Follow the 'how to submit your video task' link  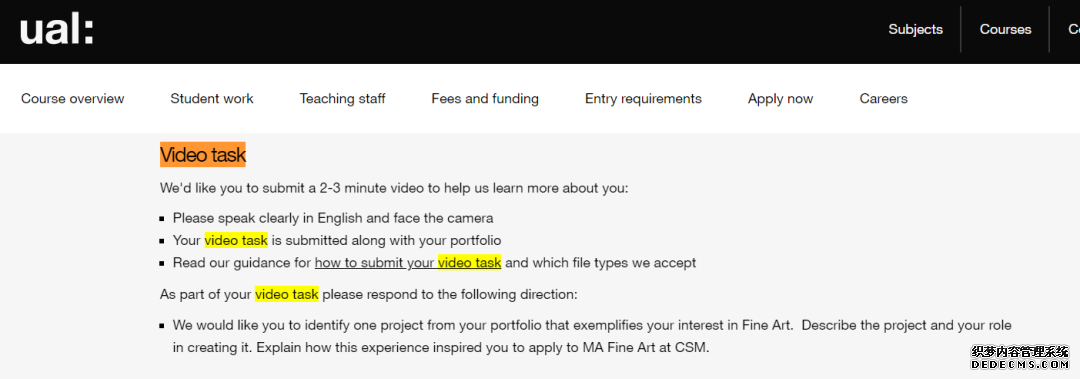click(408, 263)
